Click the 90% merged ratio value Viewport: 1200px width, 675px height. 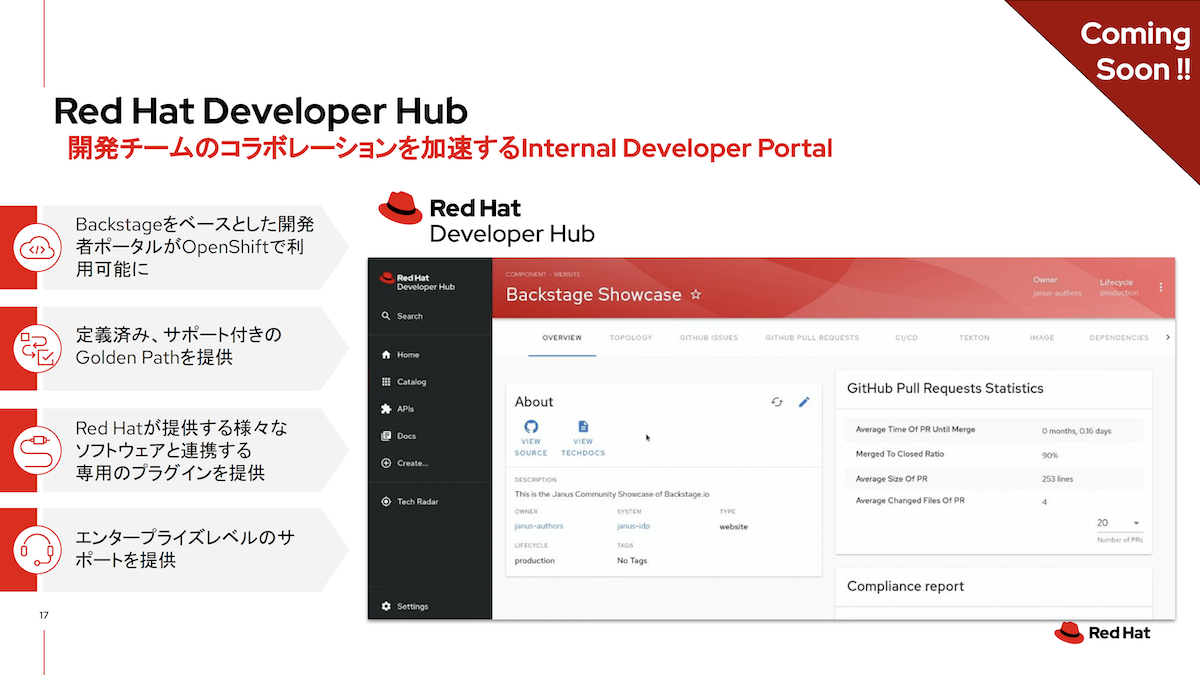pyautogui.click(x=1050, y=455)
